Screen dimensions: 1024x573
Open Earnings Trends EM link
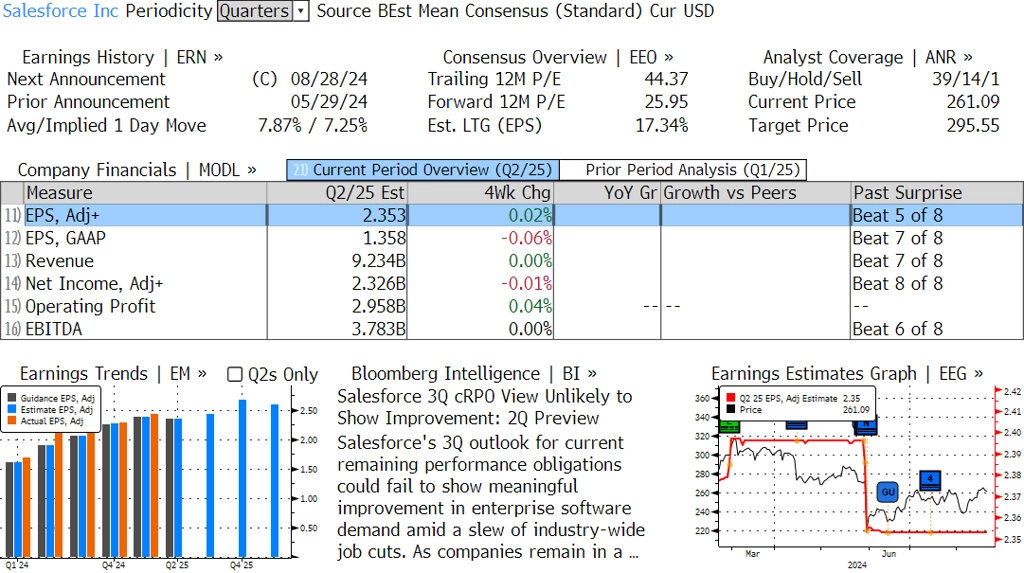[113, 374]
